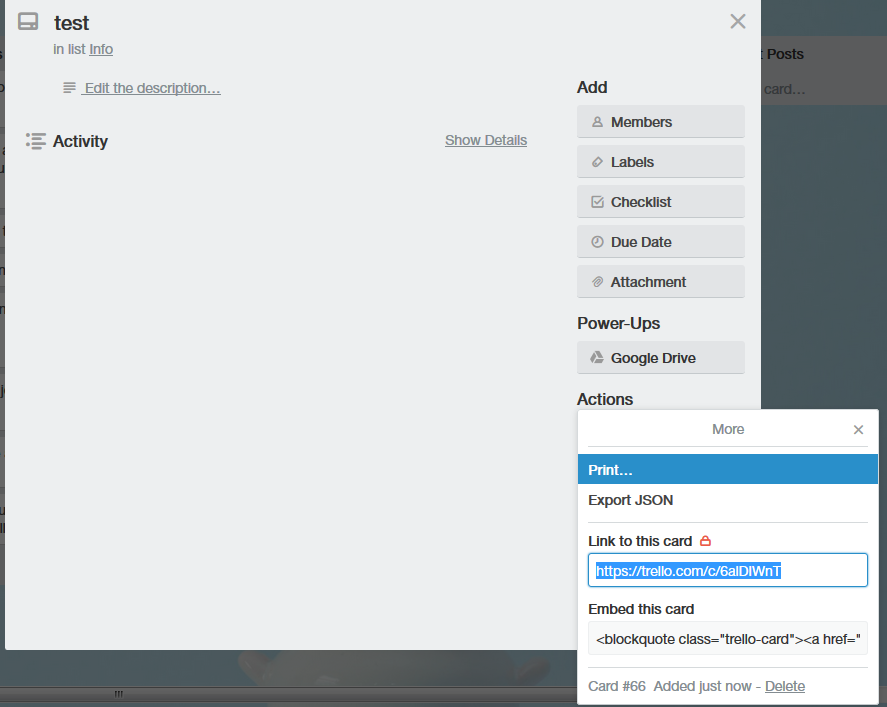887x707 pixels.
Task: Click the test card title
Action: point(71,23)
